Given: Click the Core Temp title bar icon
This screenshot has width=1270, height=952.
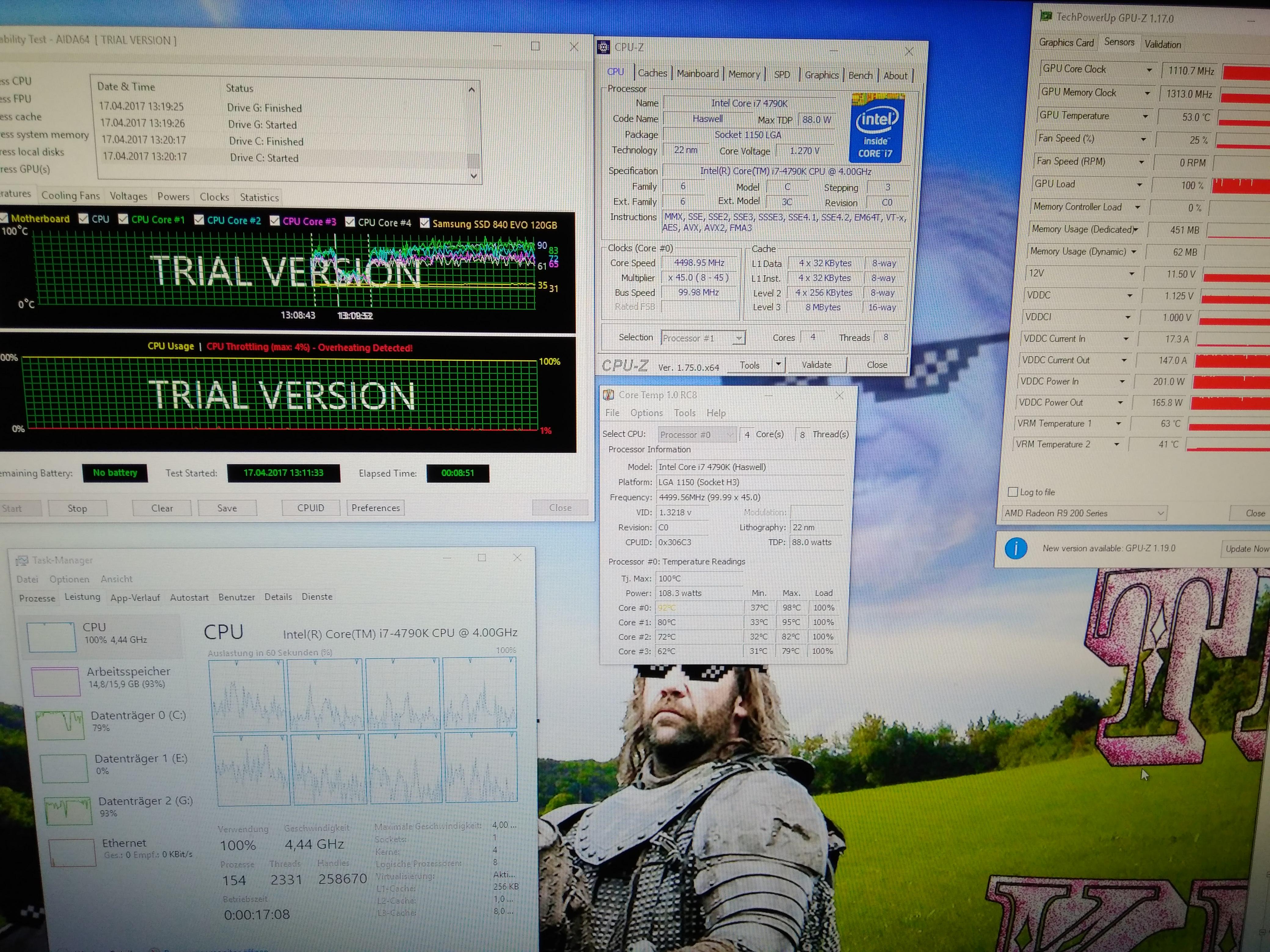Looking at the screenshot, I should [608, 395].
